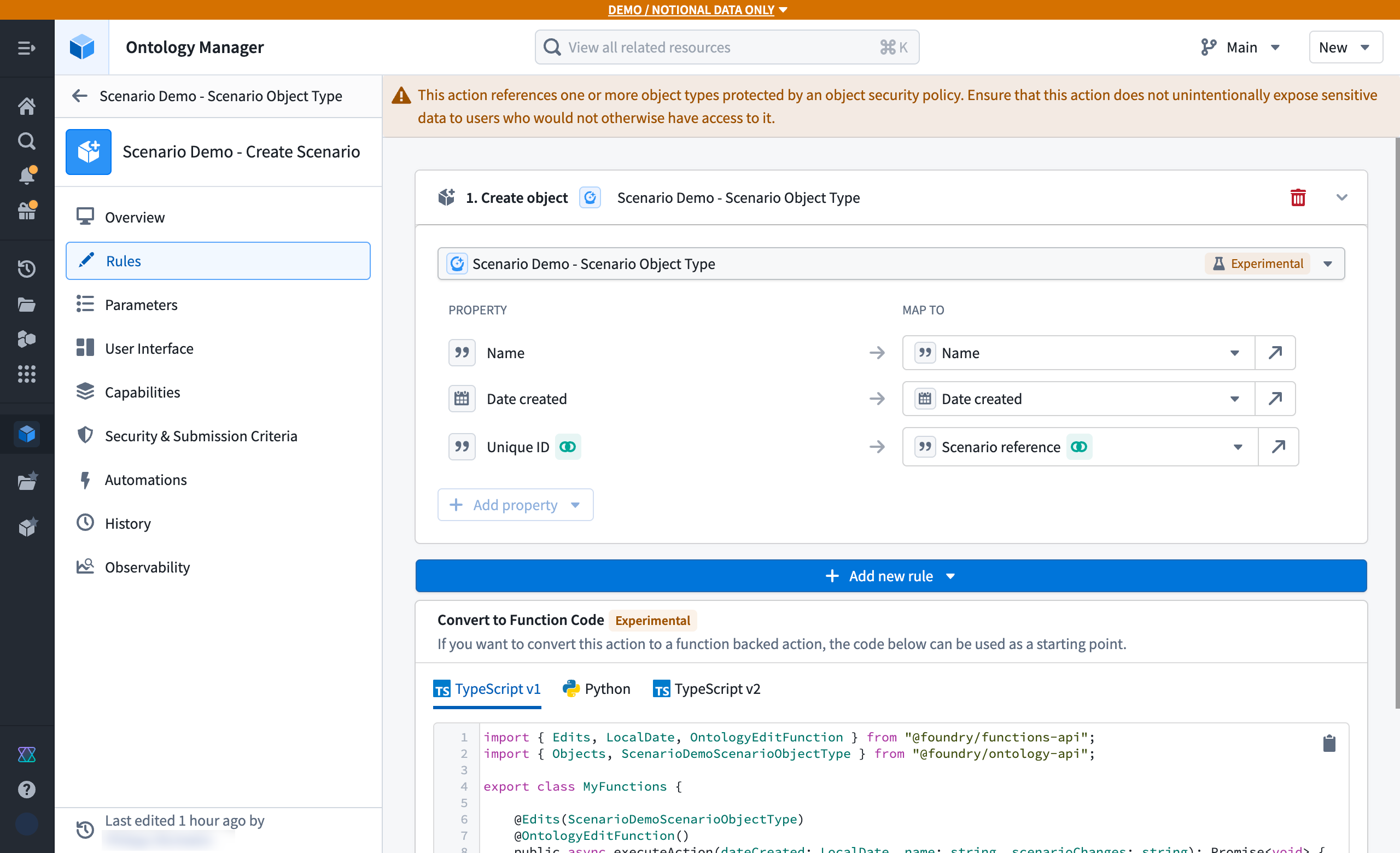The width and height of the screenshot is (1400, 853).
Task: Open the User Interface section
Action: [218, 348]
